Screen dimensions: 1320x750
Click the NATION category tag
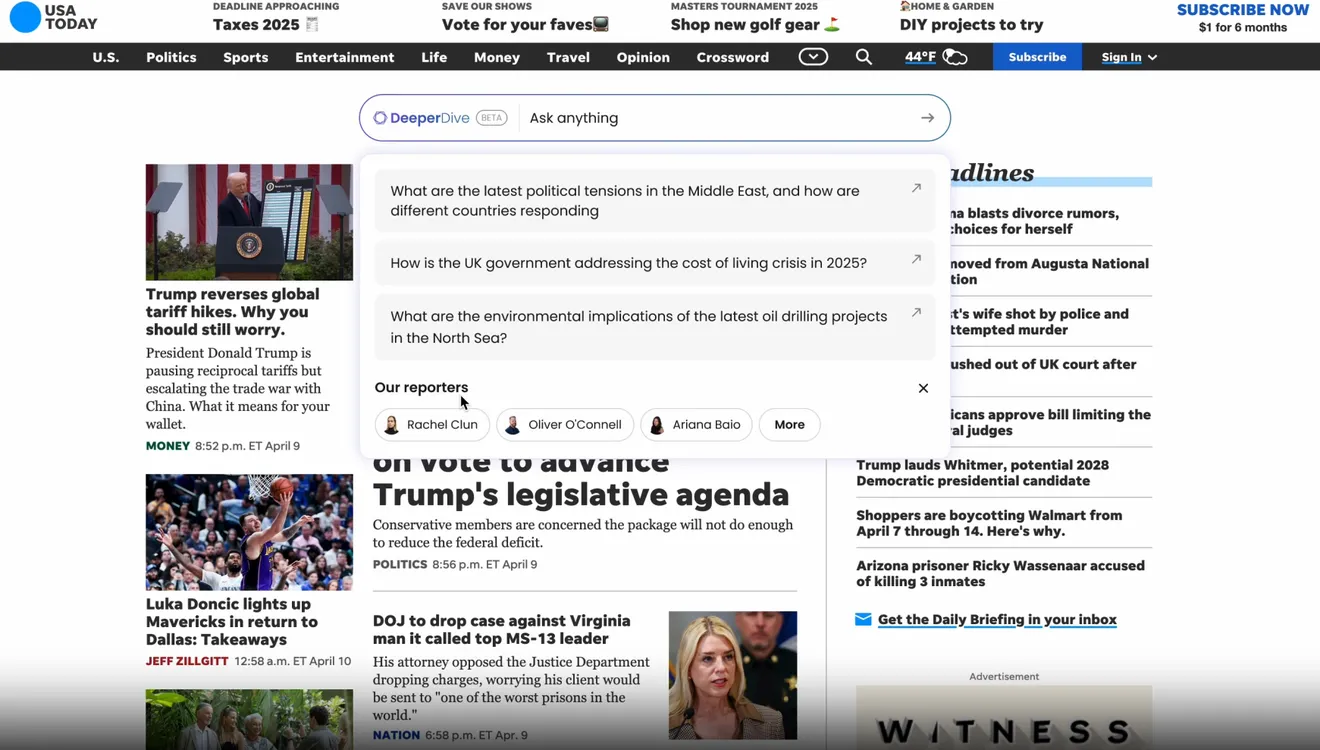pyautogui.click(x=396, y=735)
